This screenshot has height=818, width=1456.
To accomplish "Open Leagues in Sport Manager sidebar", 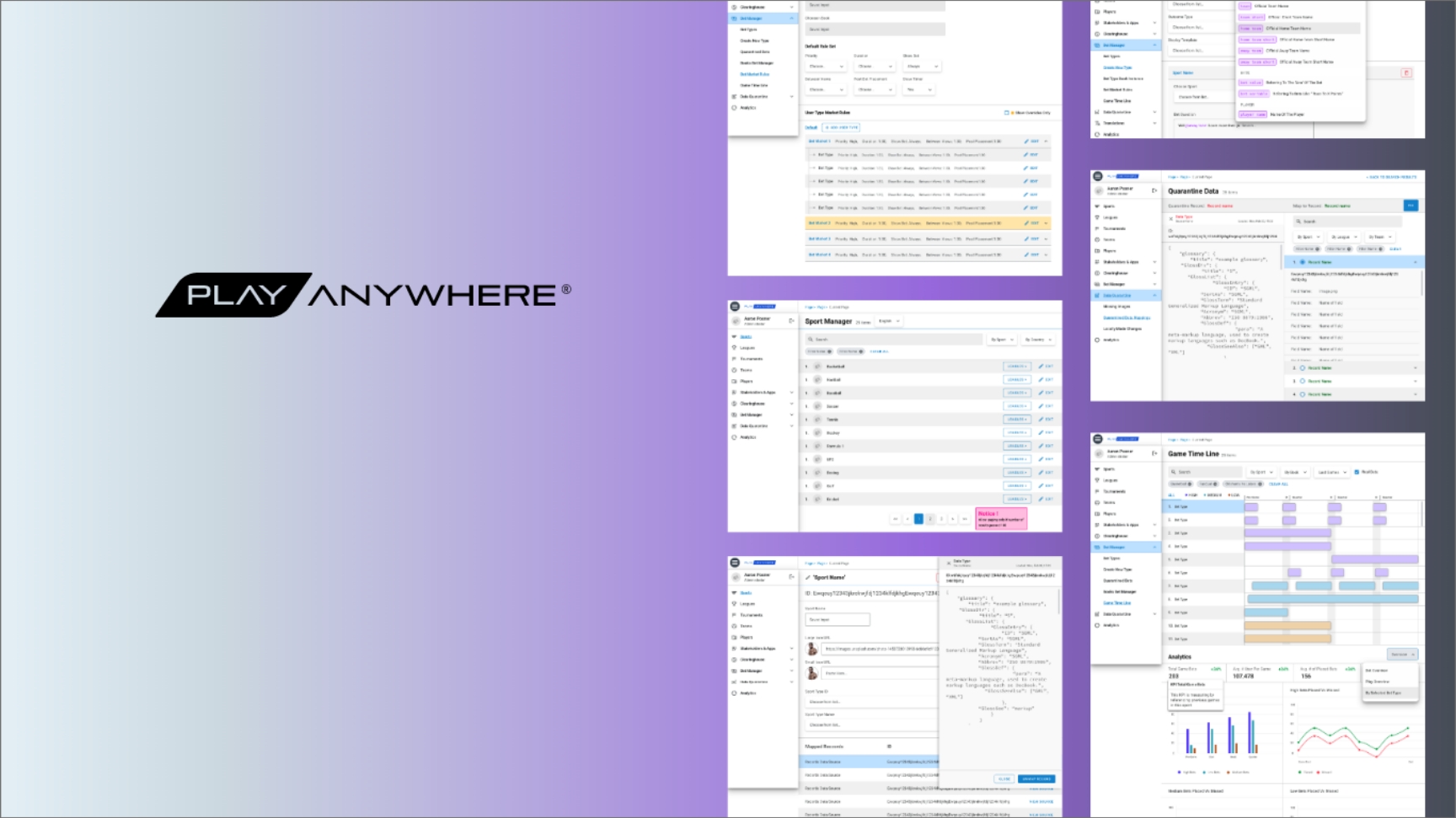I will [x=748, y=348].
